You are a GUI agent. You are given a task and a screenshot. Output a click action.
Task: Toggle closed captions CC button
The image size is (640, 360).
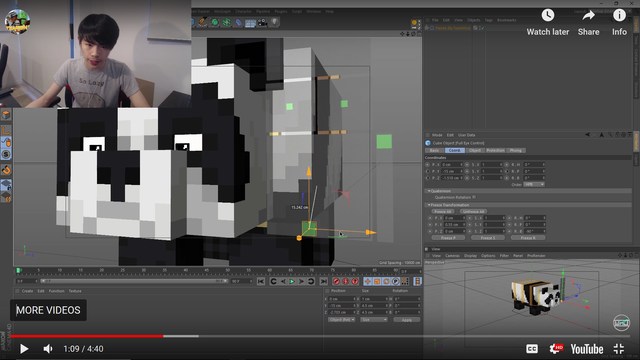(x=531, y=349)
